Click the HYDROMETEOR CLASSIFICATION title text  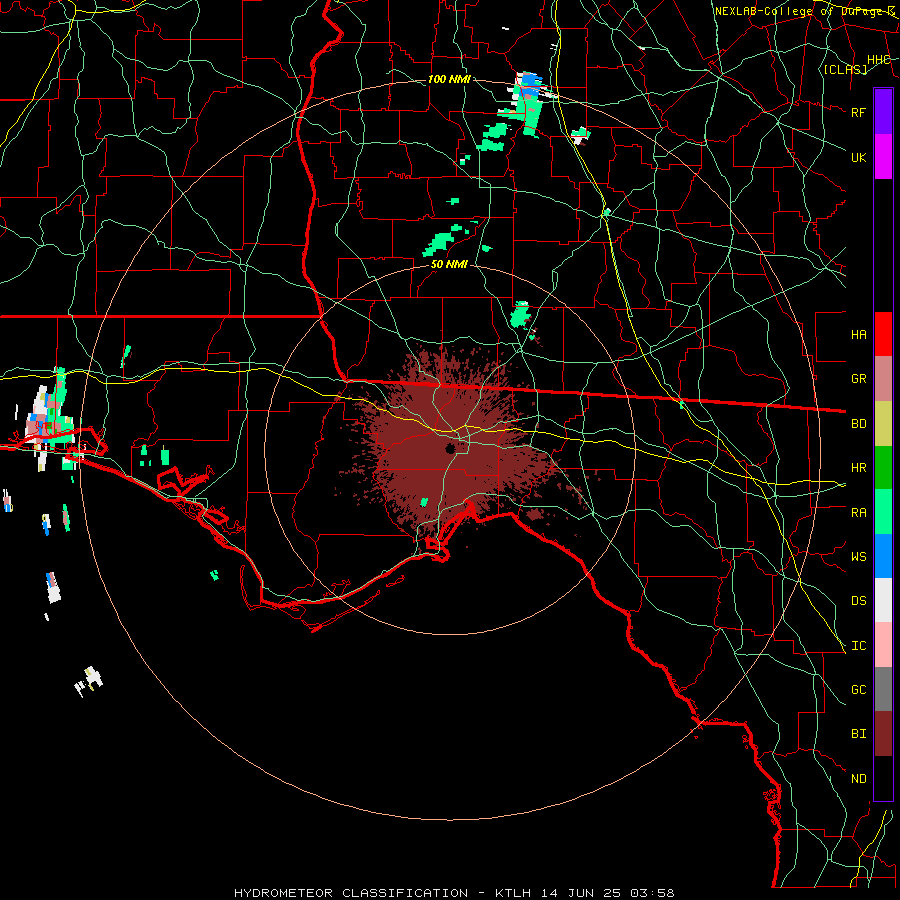(351, 893)
